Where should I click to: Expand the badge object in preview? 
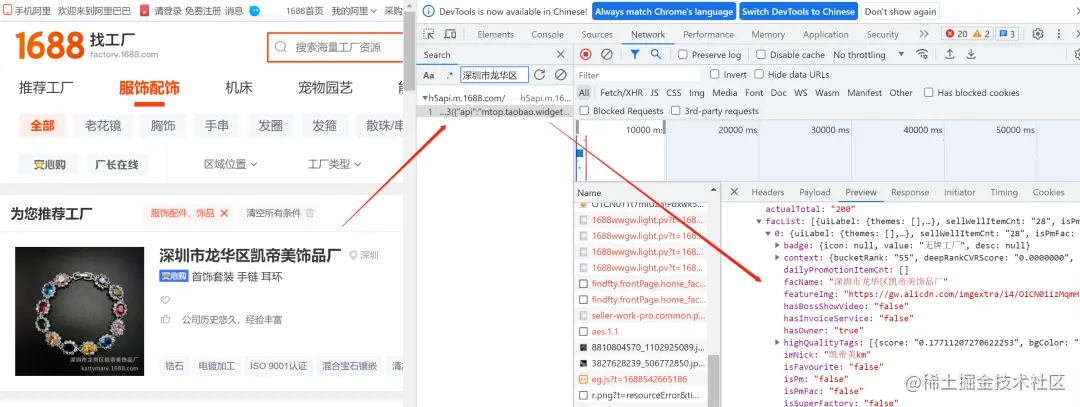coord(778,245)
